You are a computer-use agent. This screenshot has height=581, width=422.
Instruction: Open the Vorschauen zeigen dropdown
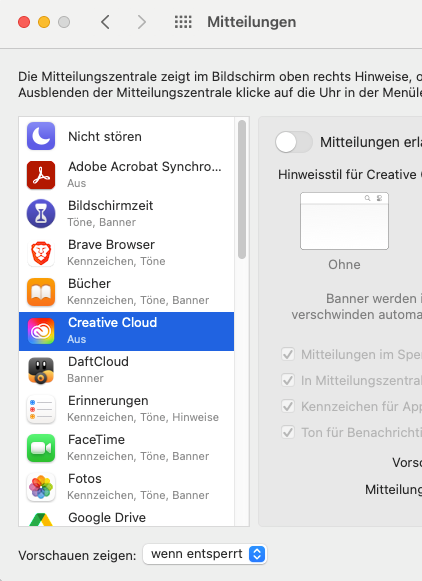click(x=205, y=554)
